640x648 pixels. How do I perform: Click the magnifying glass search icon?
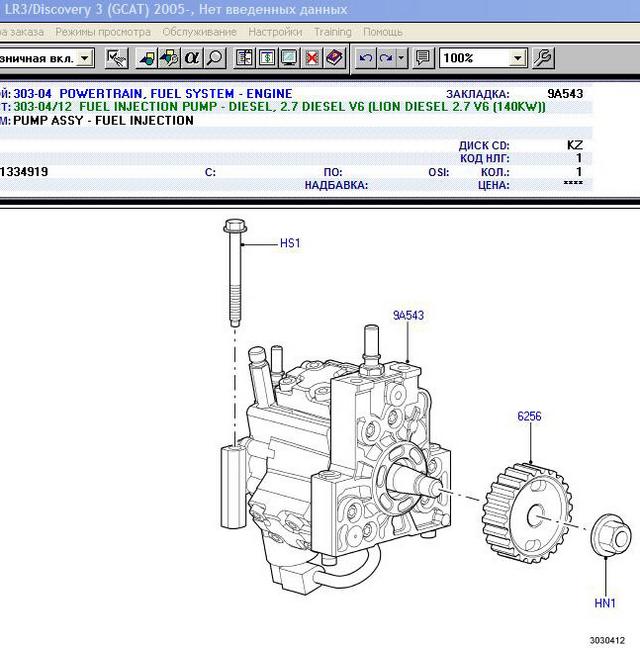214,58
